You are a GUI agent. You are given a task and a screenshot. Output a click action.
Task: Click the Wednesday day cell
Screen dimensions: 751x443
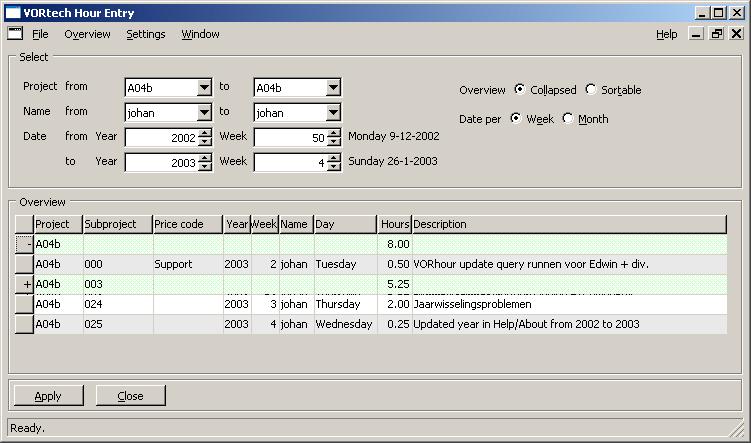click(345, 324)
